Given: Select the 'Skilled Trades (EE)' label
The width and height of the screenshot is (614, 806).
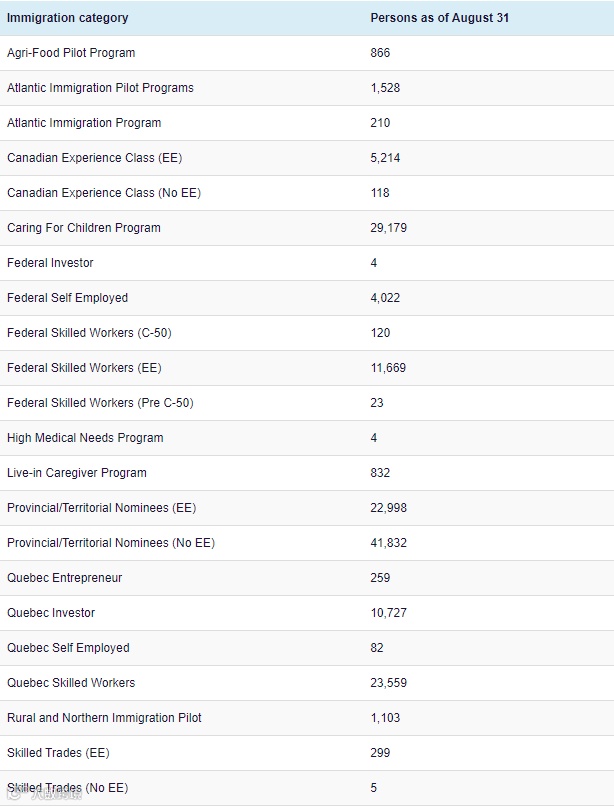Looking at the screenshot, I should (58, 752).
